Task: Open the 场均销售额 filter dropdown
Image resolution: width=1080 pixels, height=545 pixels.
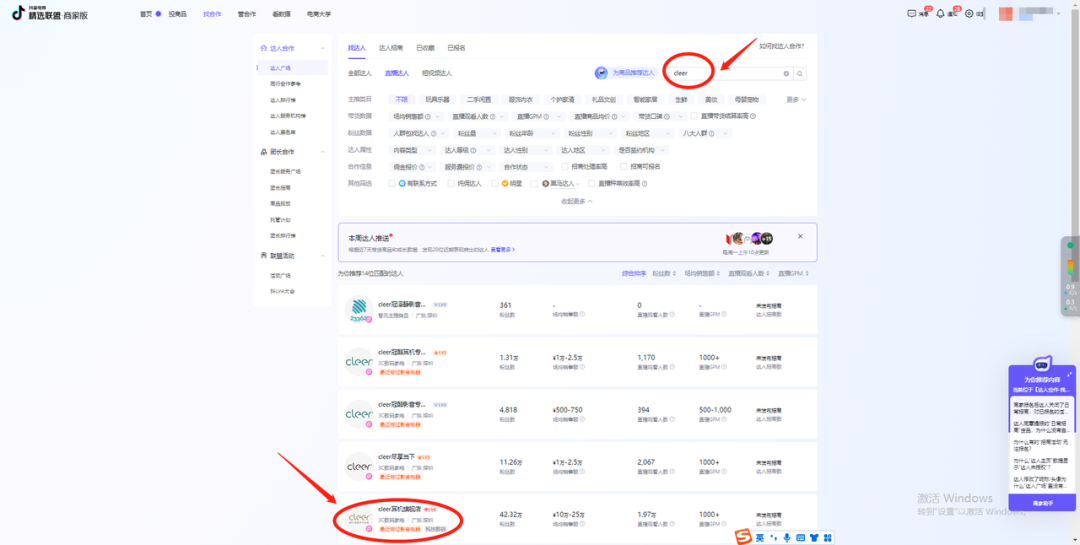Action: click(x=416, y=116)
